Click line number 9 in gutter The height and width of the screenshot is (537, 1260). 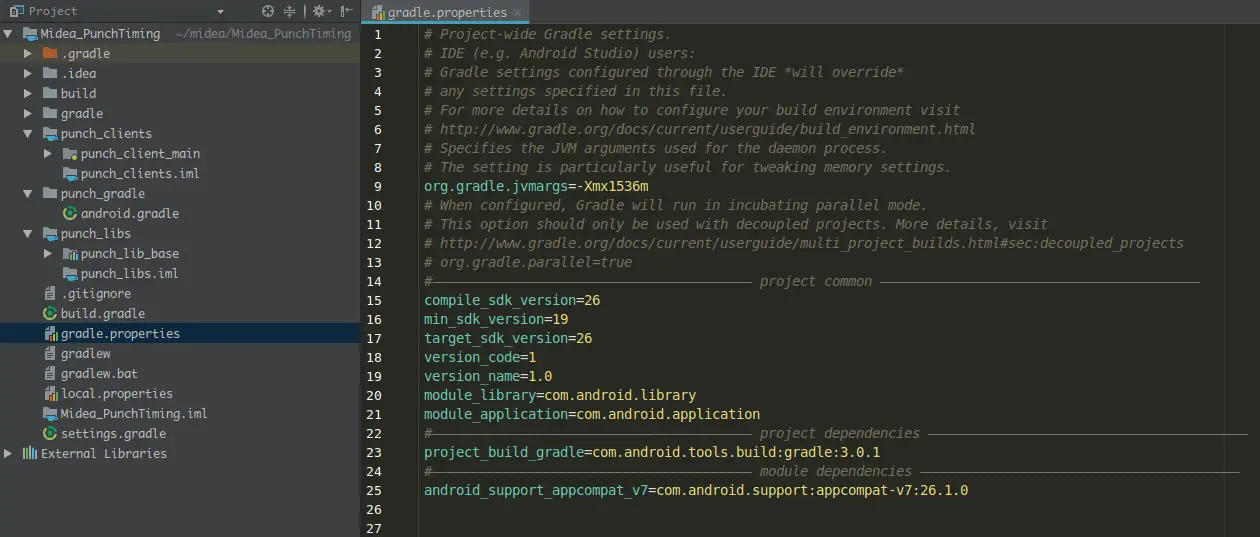click(x=377, y=186)
